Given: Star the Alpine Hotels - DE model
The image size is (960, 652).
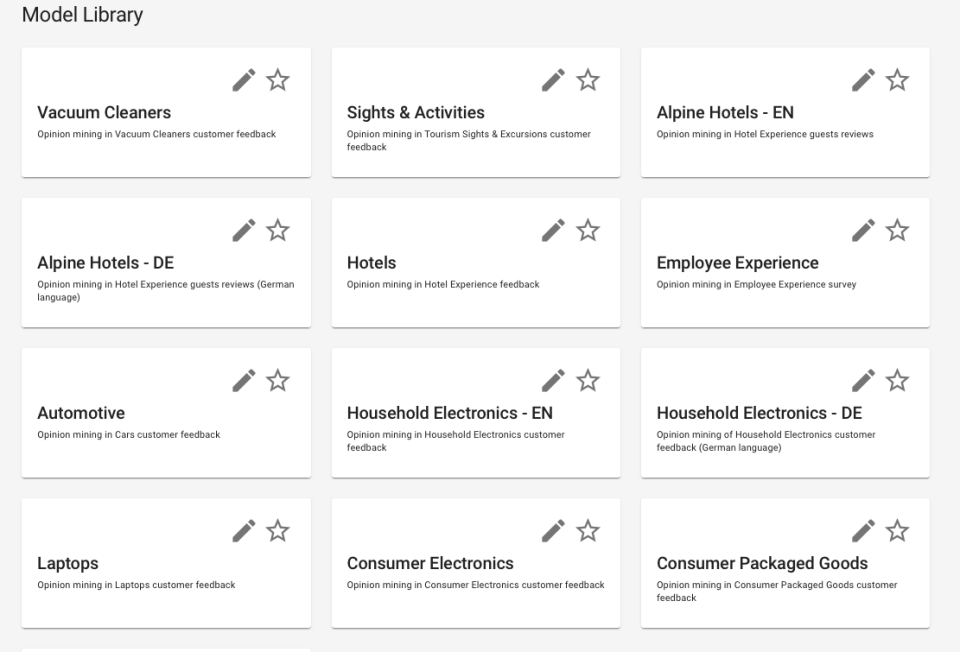Looking at the screenshot, I should click(x=278, y=230).
